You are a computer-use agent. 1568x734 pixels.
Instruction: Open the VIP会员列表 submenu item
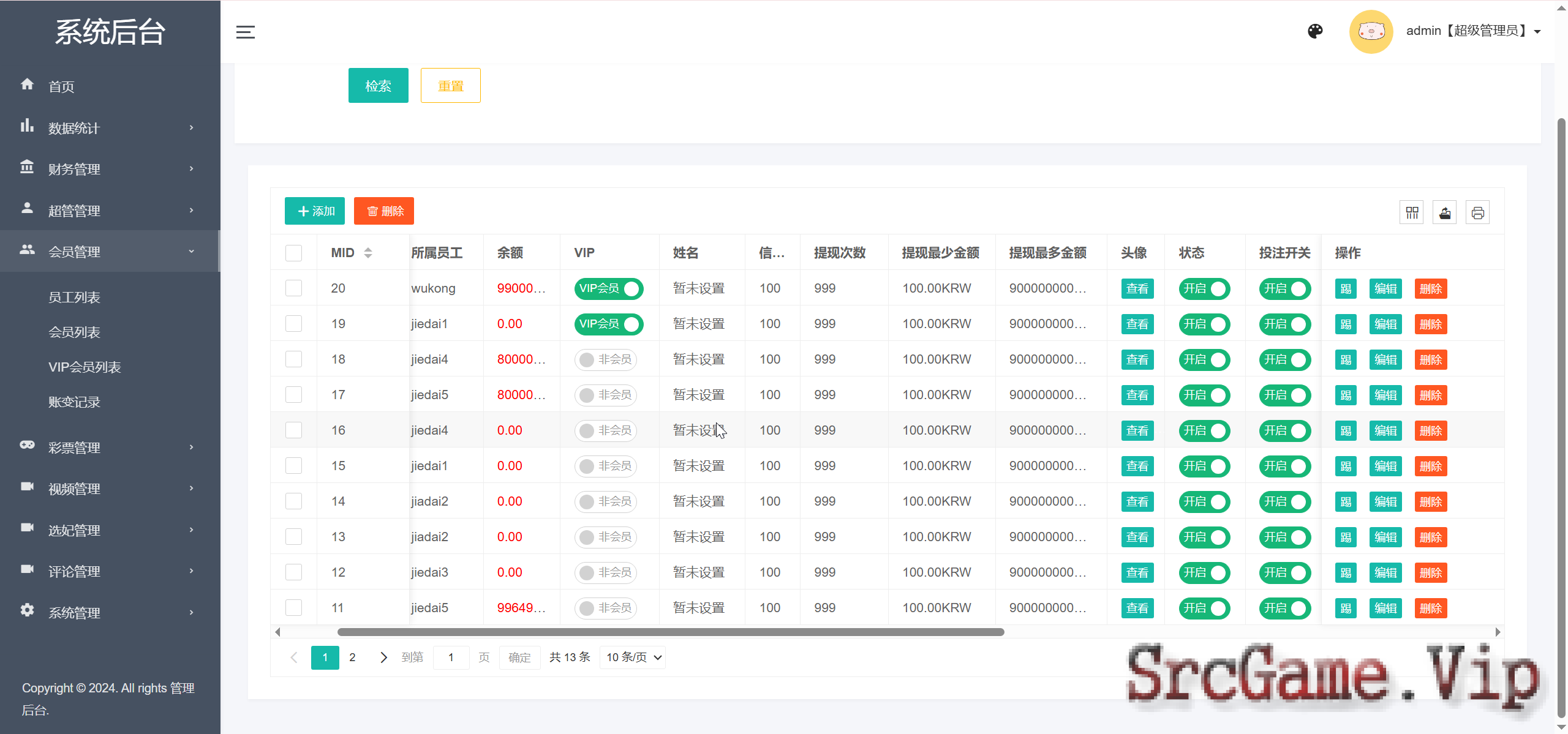click(x=85, y=367)
